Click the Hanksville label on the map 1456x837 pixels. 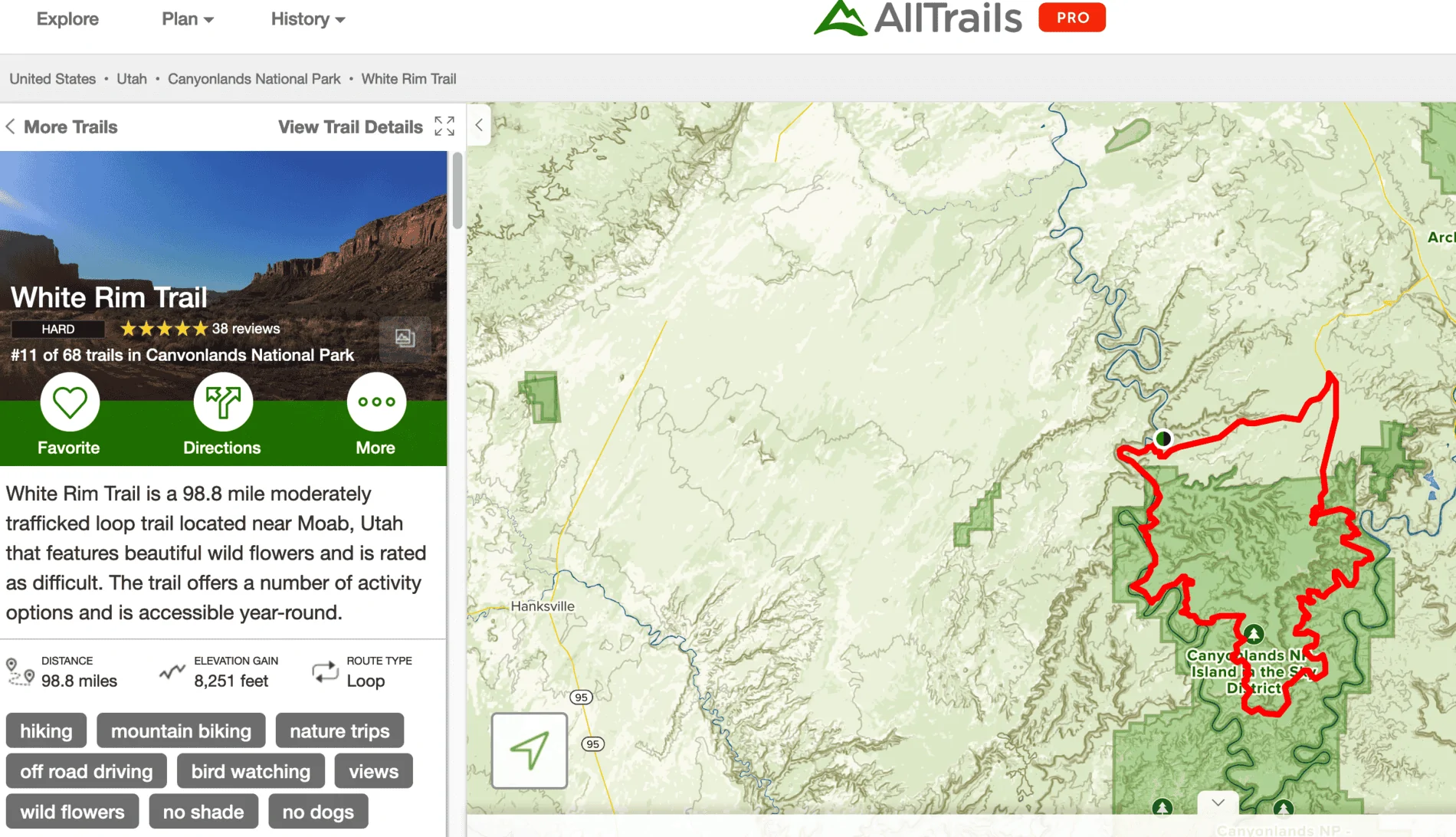(x=543, y=606)
